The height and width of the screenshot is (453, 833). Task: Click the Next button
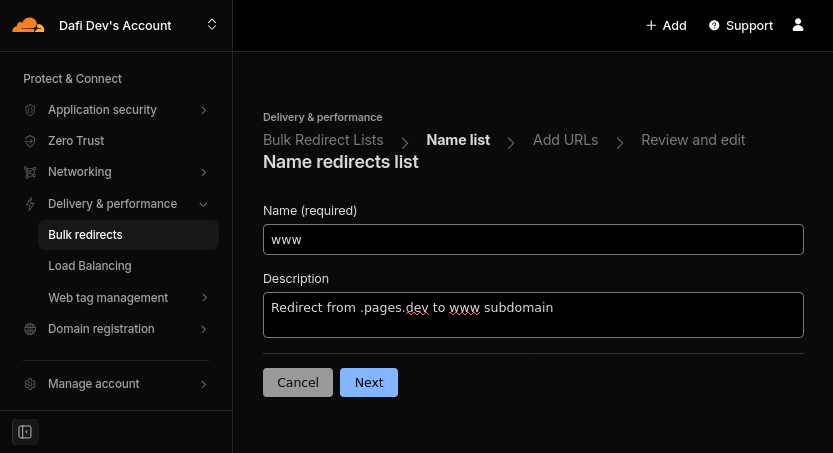pos(369,382)
